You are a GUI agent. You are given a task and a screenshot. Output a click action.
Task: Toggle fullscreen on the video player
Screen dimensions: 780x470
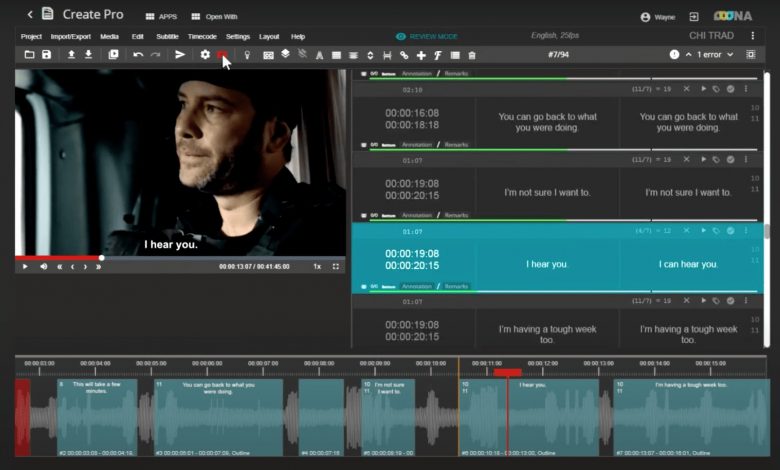click(x=336, y=267)
